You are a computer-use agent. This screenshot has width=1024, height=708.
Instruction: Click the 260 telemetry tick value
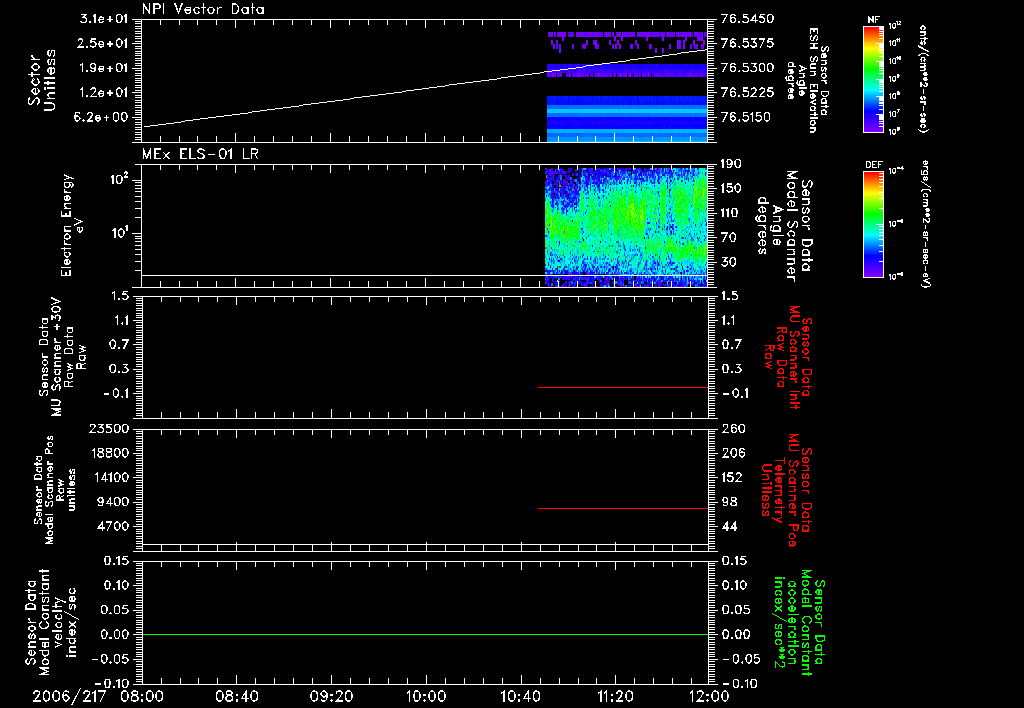click(732, 429)
